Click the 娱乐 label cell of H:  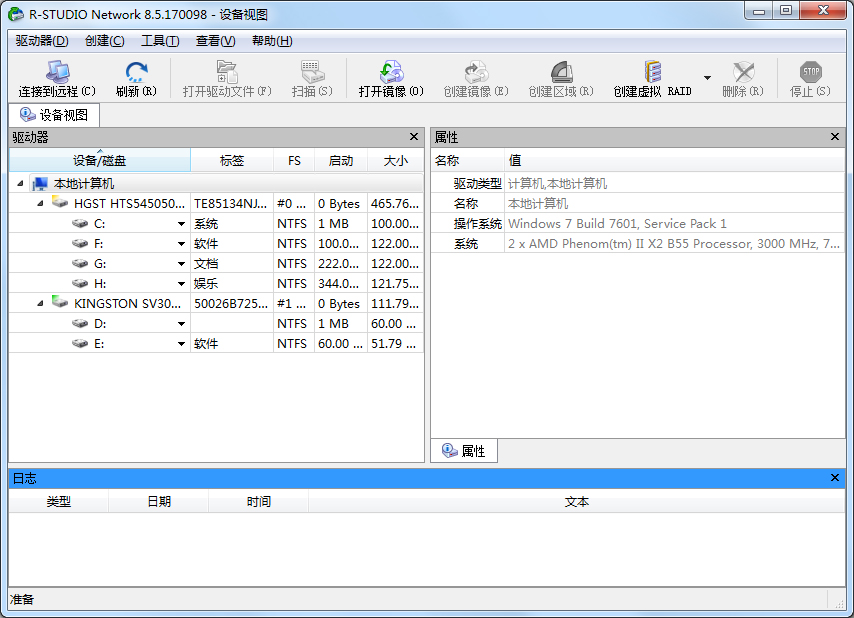tap(231, 283)
